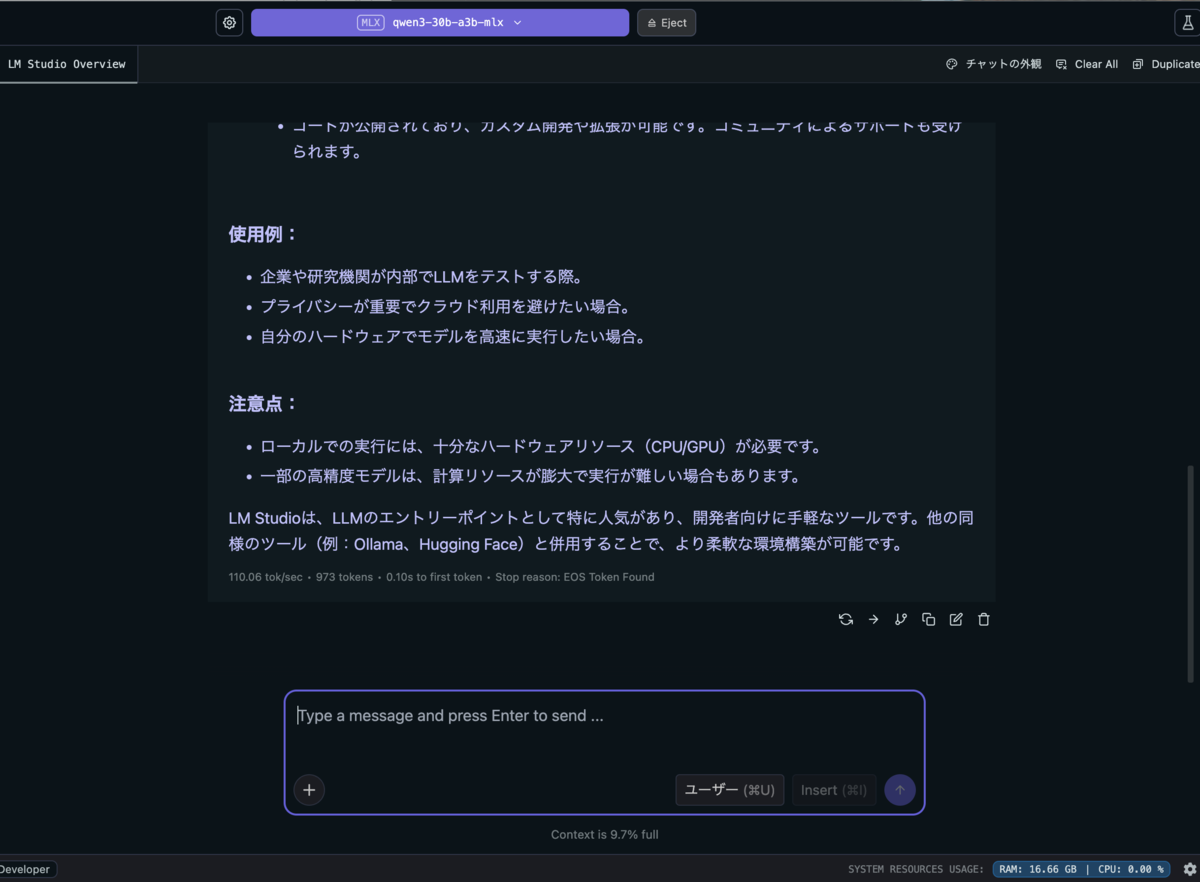Image resolution: width=1200 pixels, height=882 pixels.
Task: Delete the assistant message with trash icon
Action: pos(984,620)
